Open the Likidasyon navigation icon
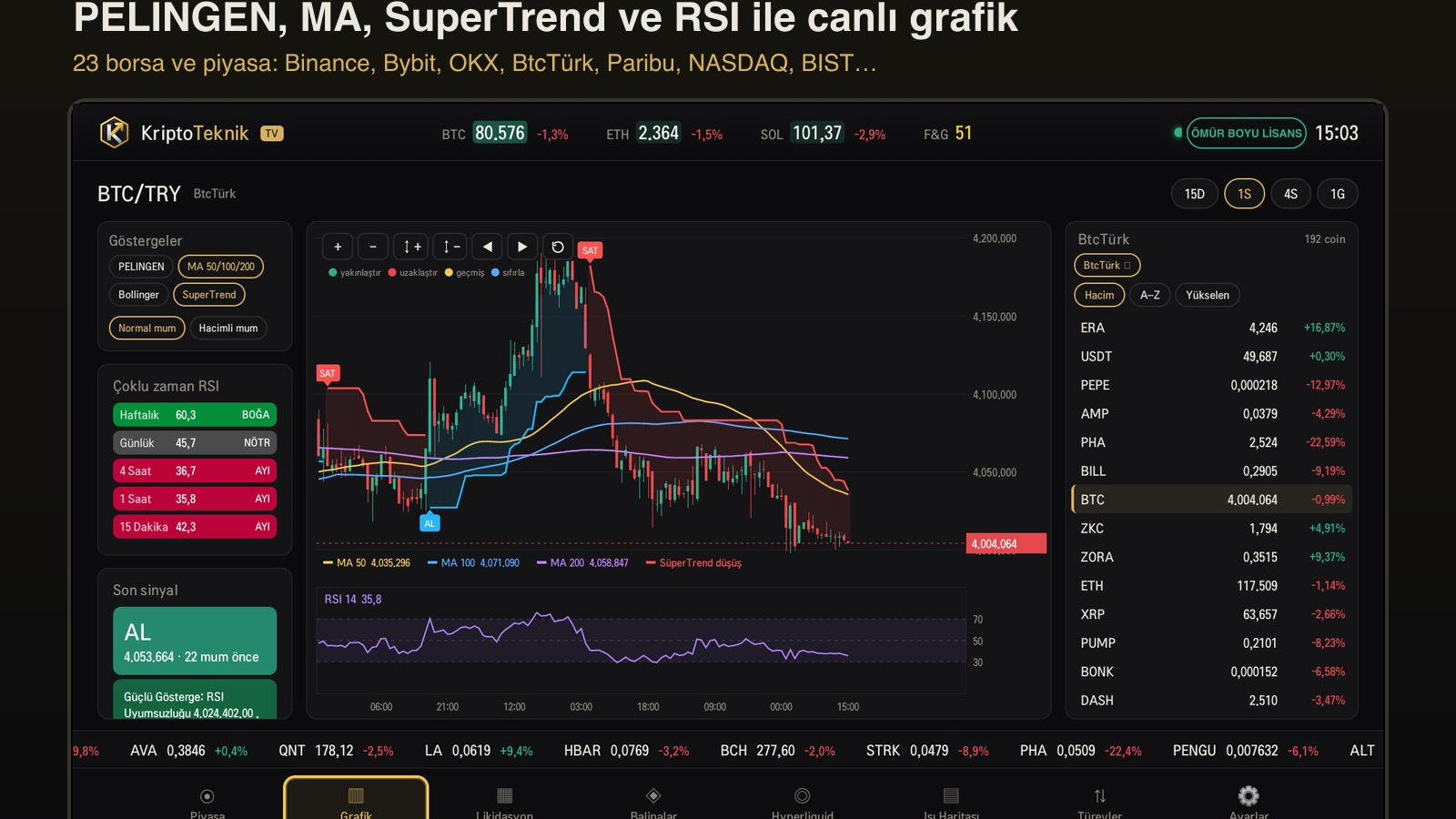 (505, 796)
